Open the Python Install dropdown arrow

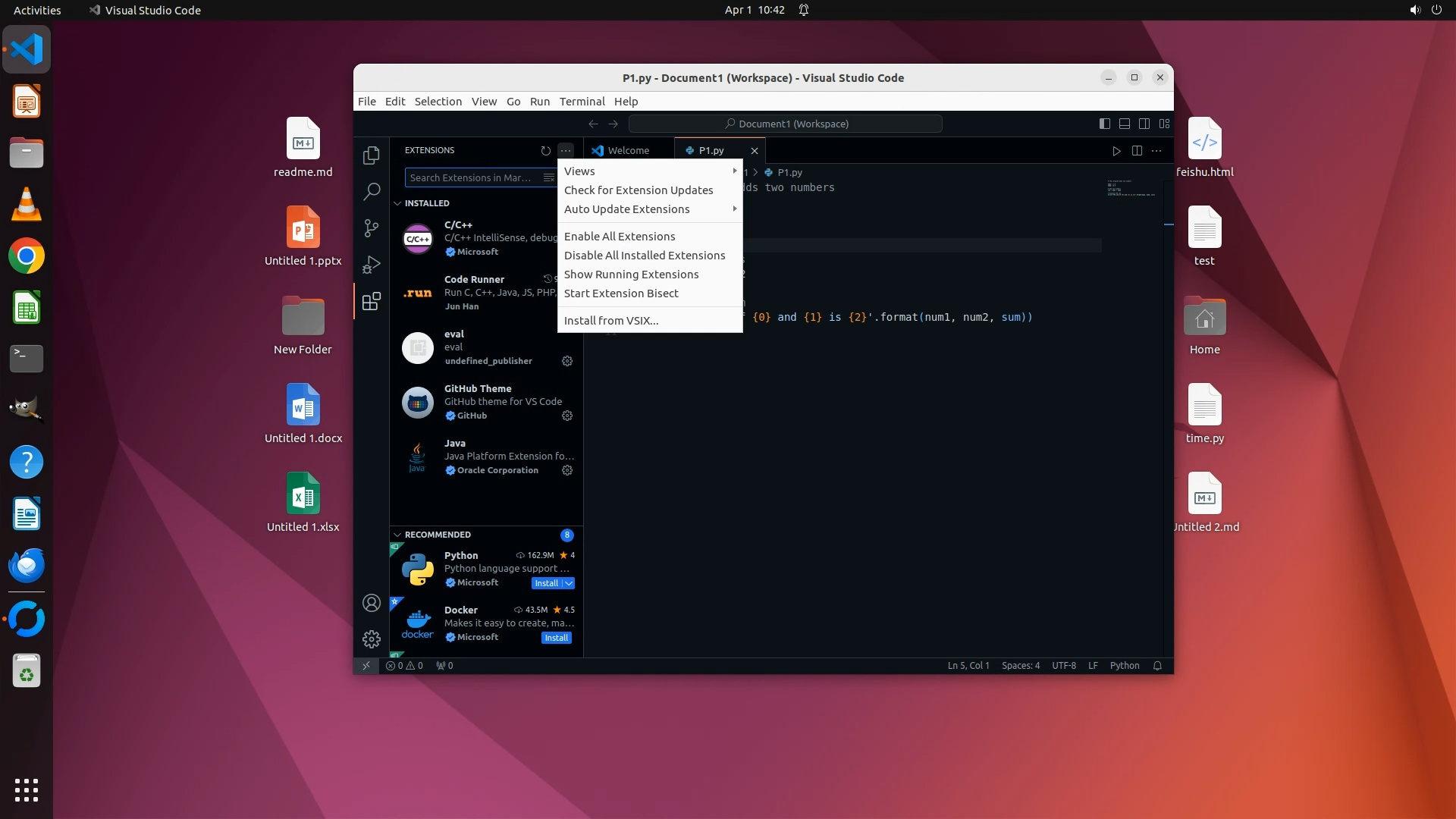click(x=569, y=583)
